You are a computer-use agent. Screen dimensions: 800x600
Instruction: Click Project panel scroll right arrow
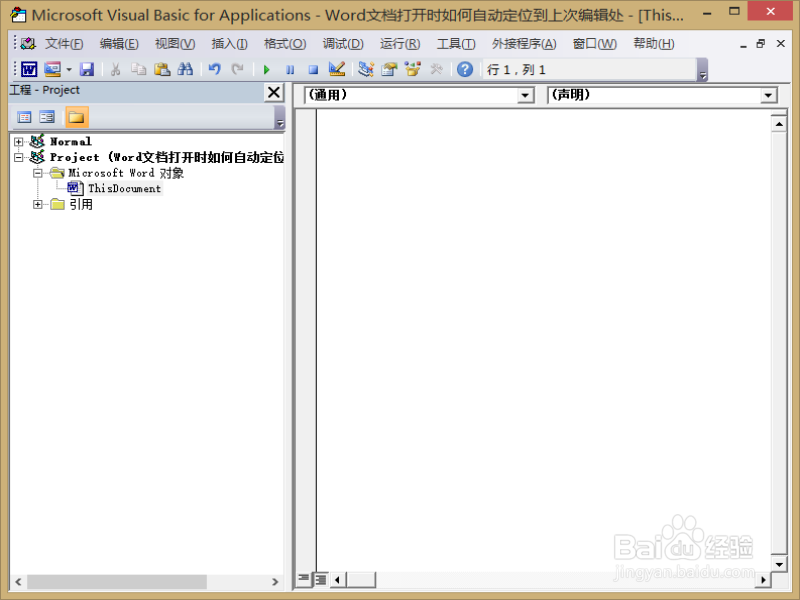pos(275,582)
